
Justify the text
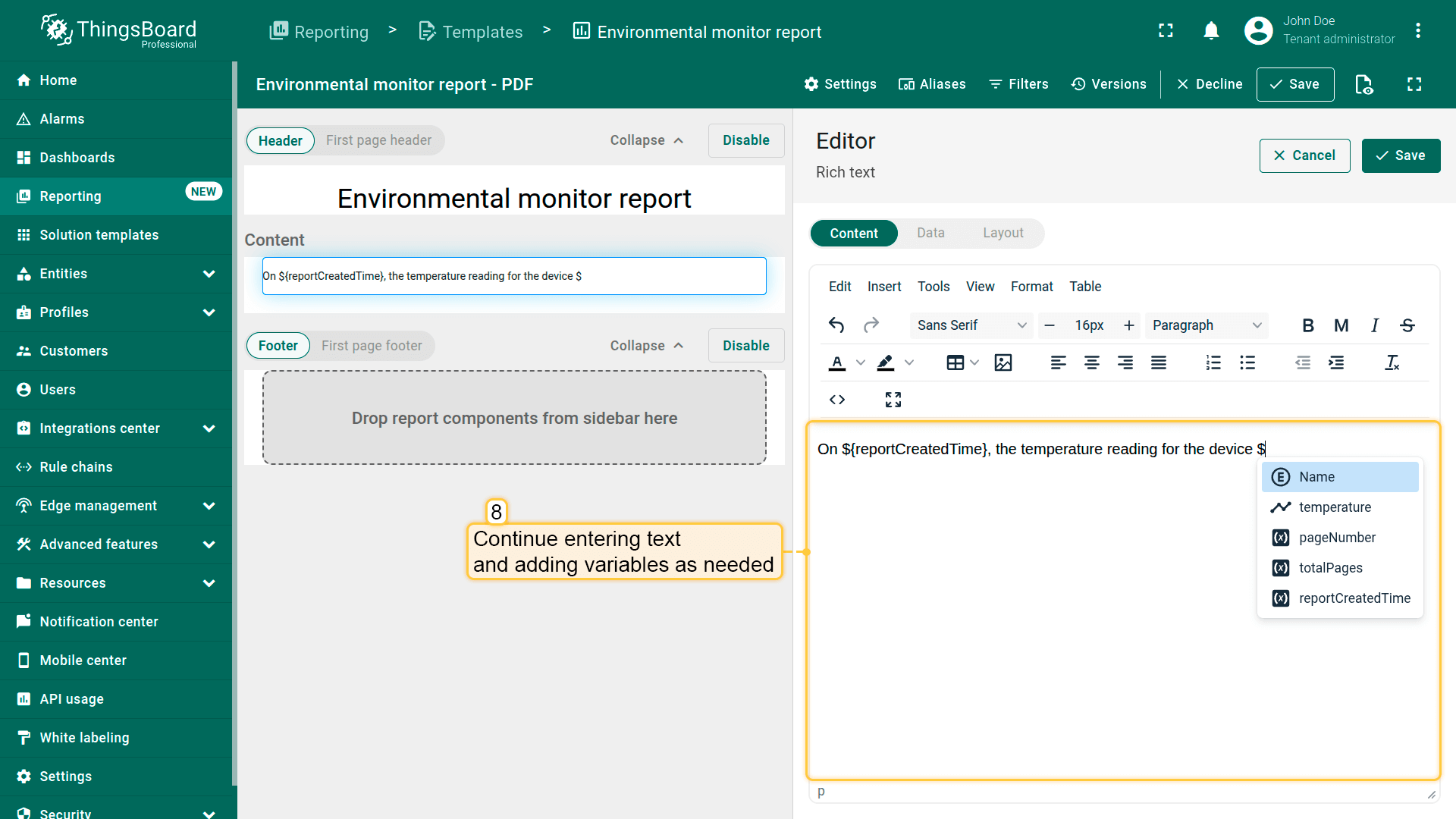pyautogui.click(x=1159, y=363)
